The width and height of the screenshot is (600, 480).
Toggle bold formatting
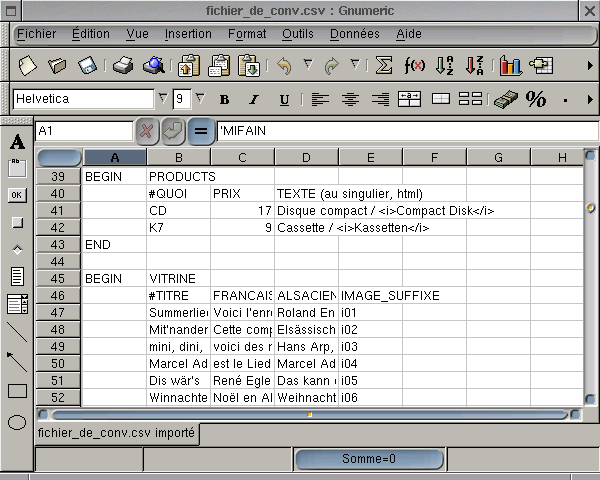point(224,99)
